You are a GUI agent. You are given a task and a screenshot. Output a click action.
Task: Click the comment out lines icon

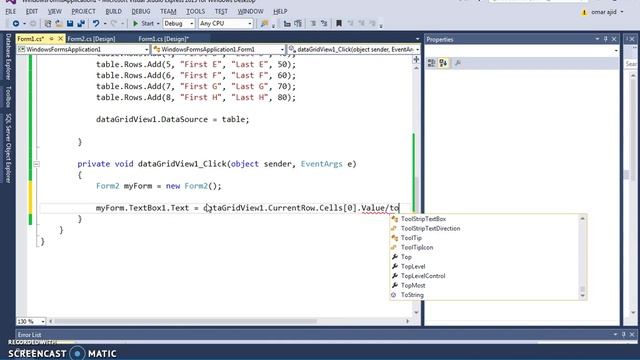pyautogui.click(x=313, y=24)
